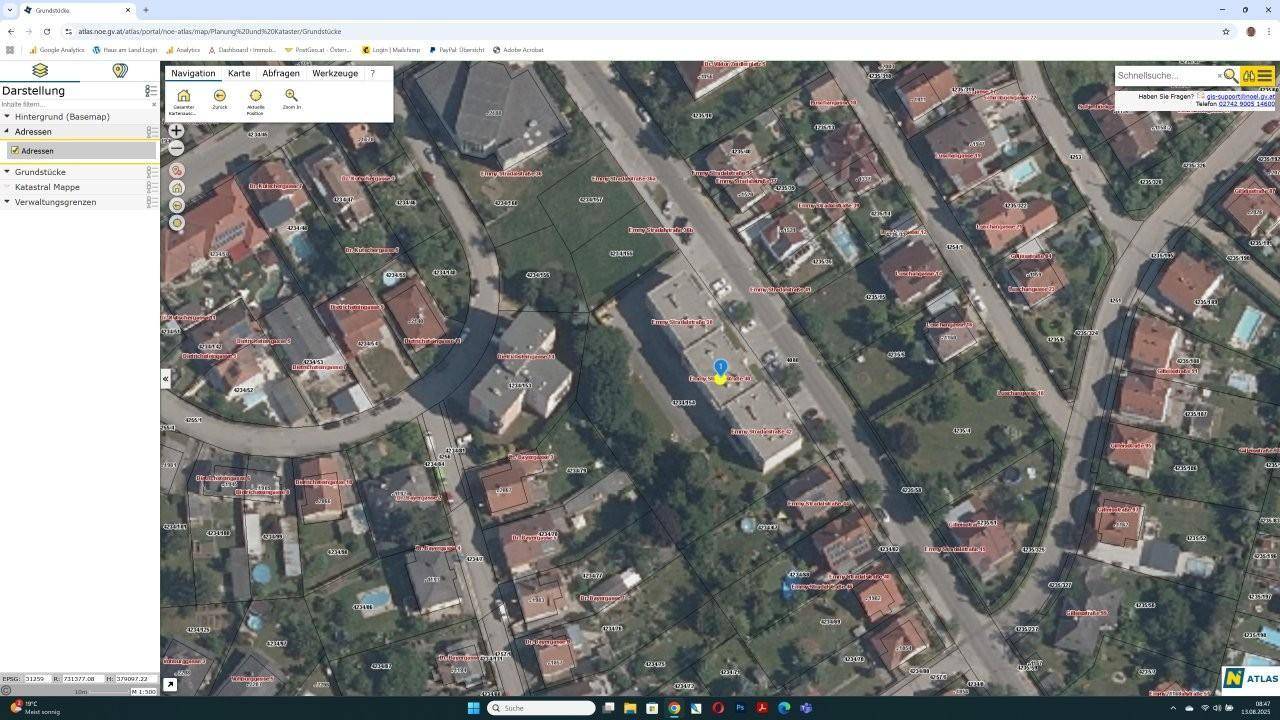The image size is (1280, 720).
Task: Click the Zurück arrow in the Navigation toolbar
Action: pos(219,96)
